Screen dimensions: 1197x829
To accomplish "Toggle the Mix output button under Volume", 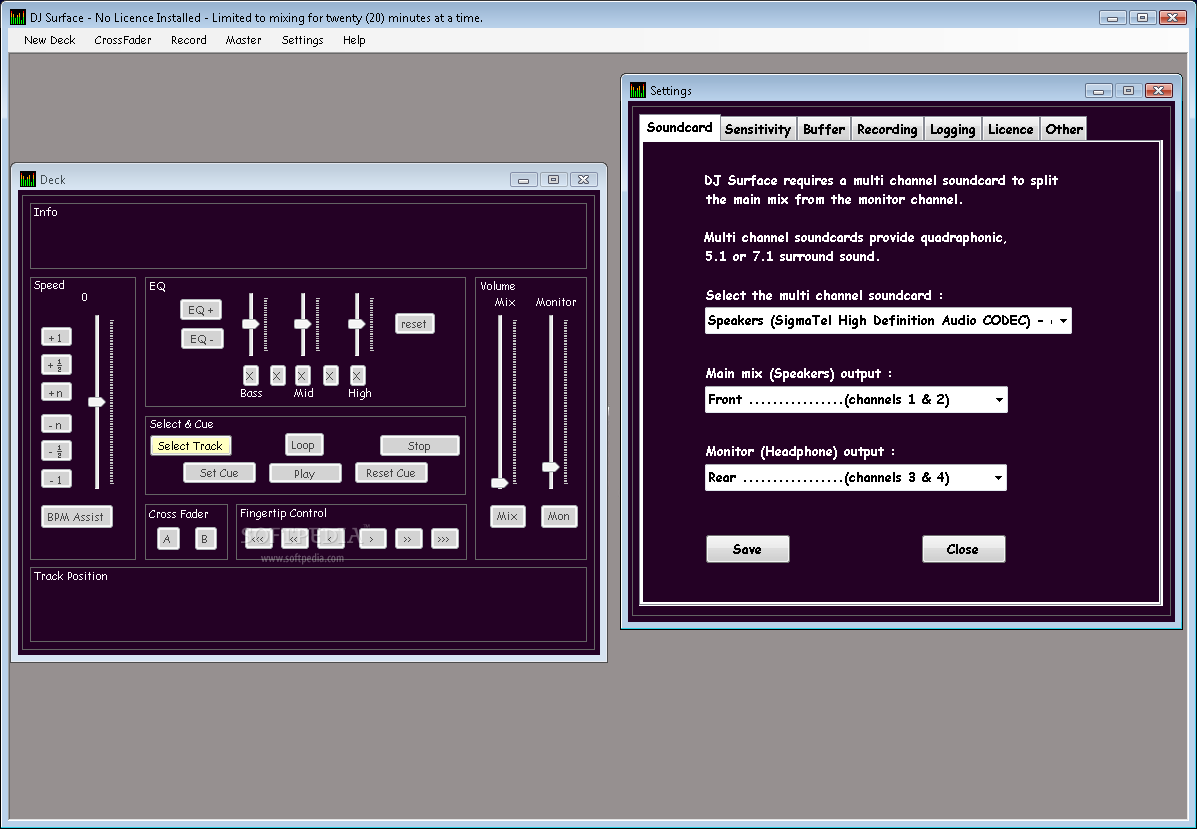I will 508,517.
